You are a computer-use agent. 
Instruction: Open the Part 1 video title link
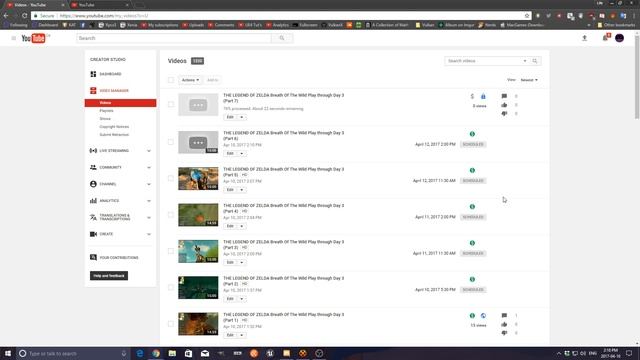(284, 317)
